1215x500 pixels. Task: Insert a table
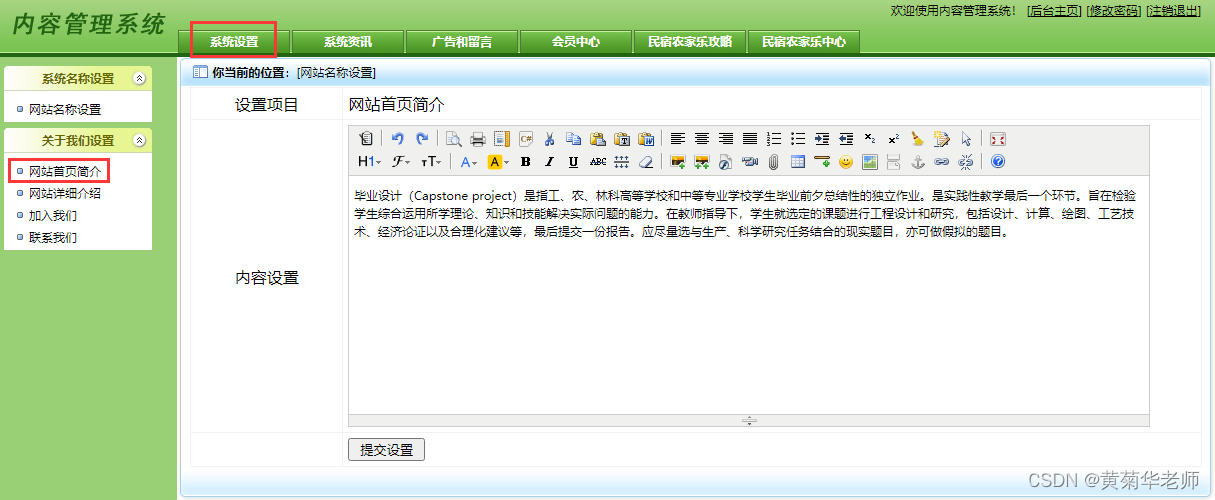(797, 161)
